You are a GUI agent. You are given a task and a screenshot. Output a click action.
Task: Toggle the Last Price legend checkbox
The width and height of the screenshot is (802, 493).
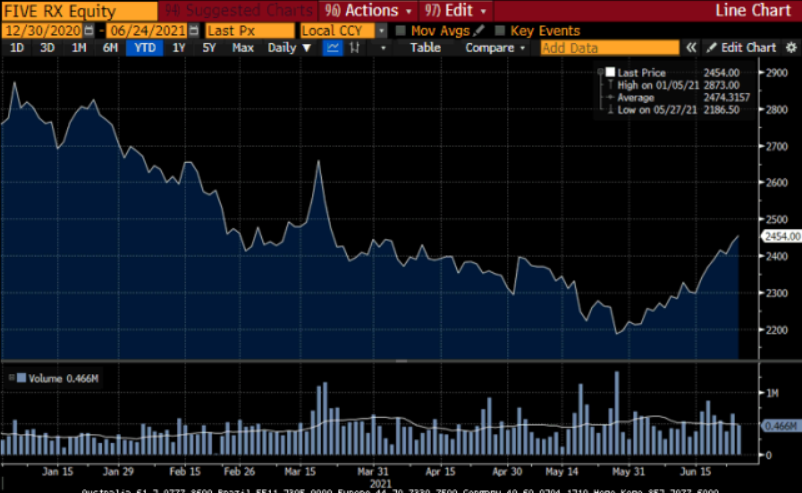pos(608,73)
